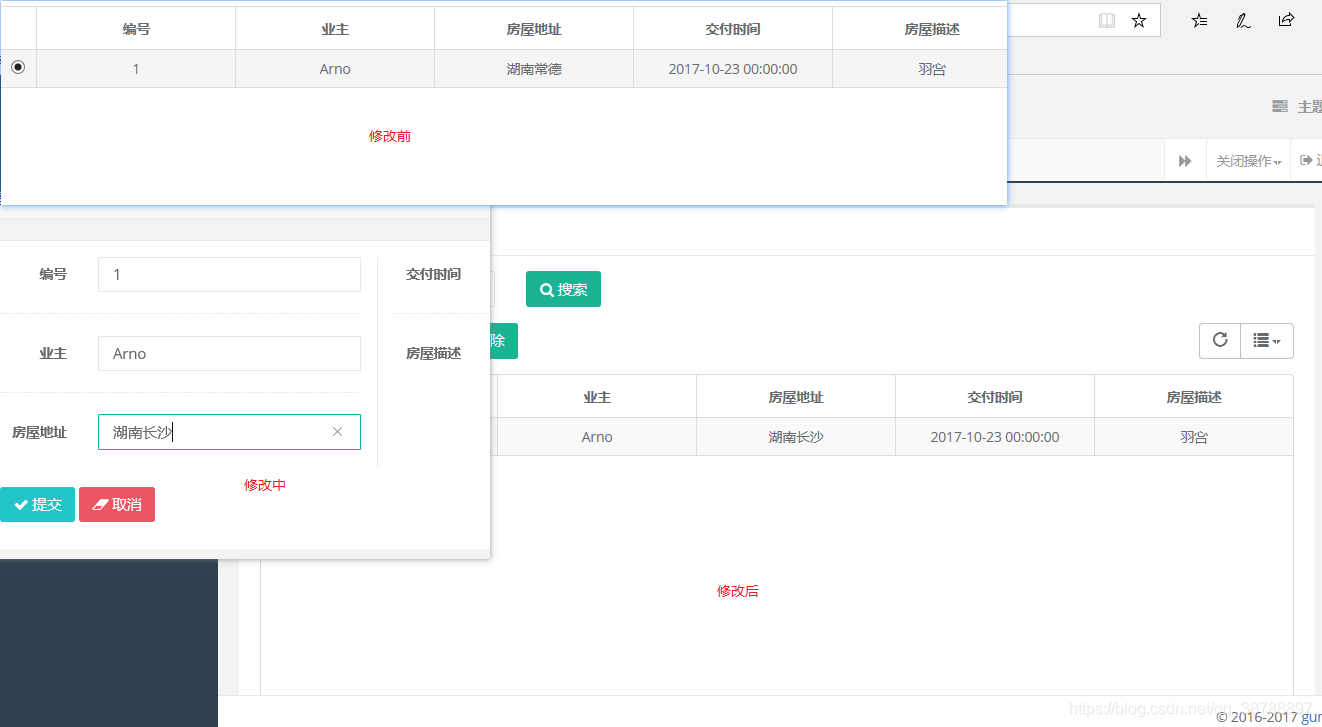Image resolution: width=1322 pixels, height=727 pixels.
Task: Click the 2017-10-23 date cell in lower table
Action: tap(995, 437)
